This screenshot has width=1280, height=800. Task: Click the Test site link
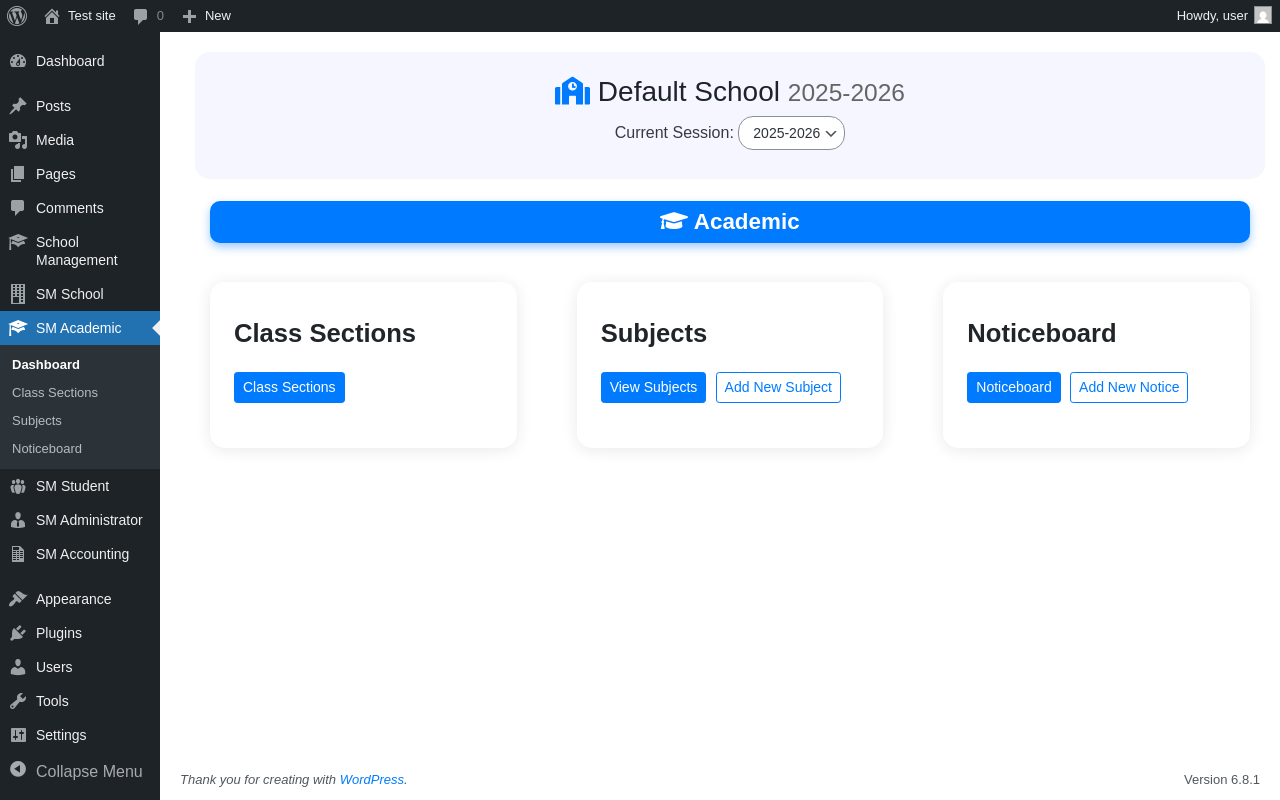pos(92,16)
